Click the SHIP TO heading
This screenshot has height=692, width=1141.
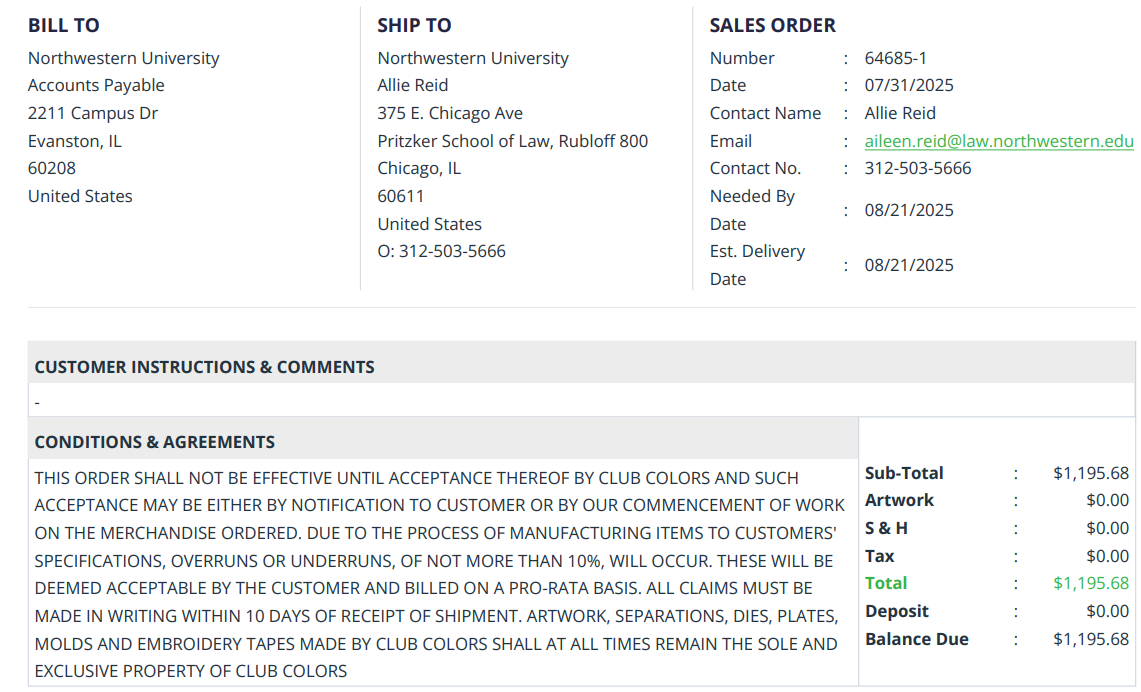[x=414, y=26]
